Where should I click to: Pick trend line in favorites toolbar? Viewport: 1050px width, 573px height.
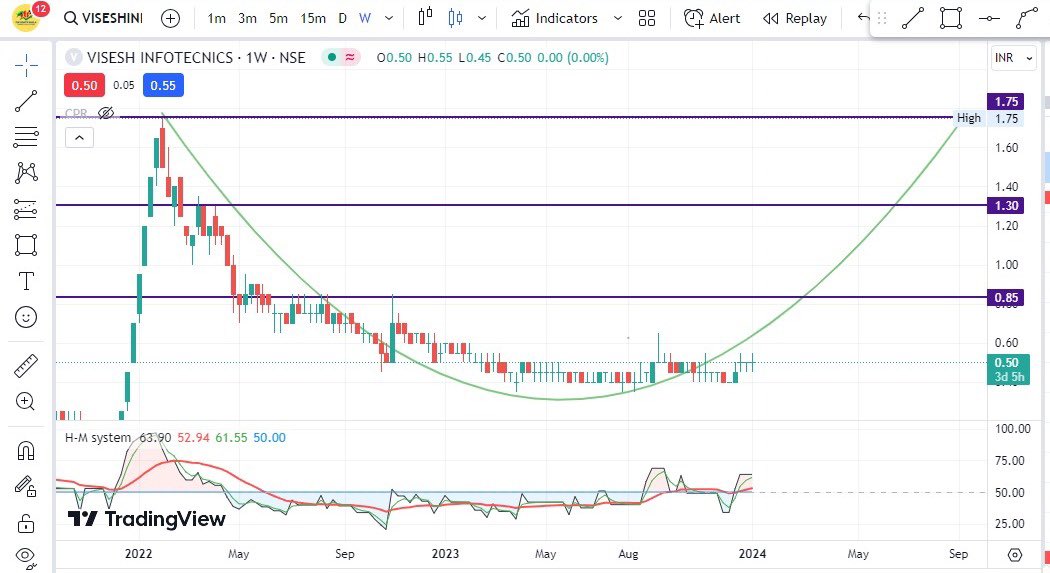(913, 19)
